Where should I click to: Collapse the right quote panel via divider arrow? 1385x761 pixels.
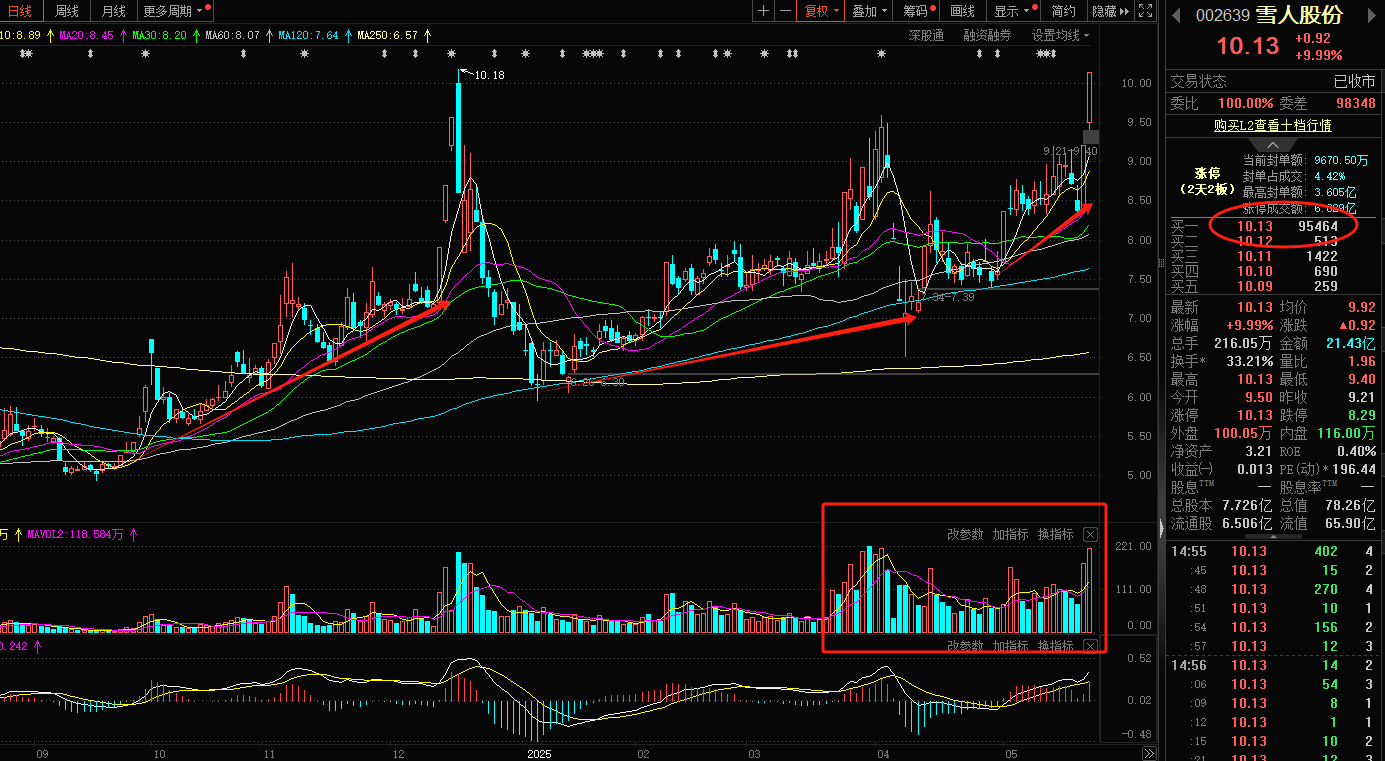point(1161,526)
